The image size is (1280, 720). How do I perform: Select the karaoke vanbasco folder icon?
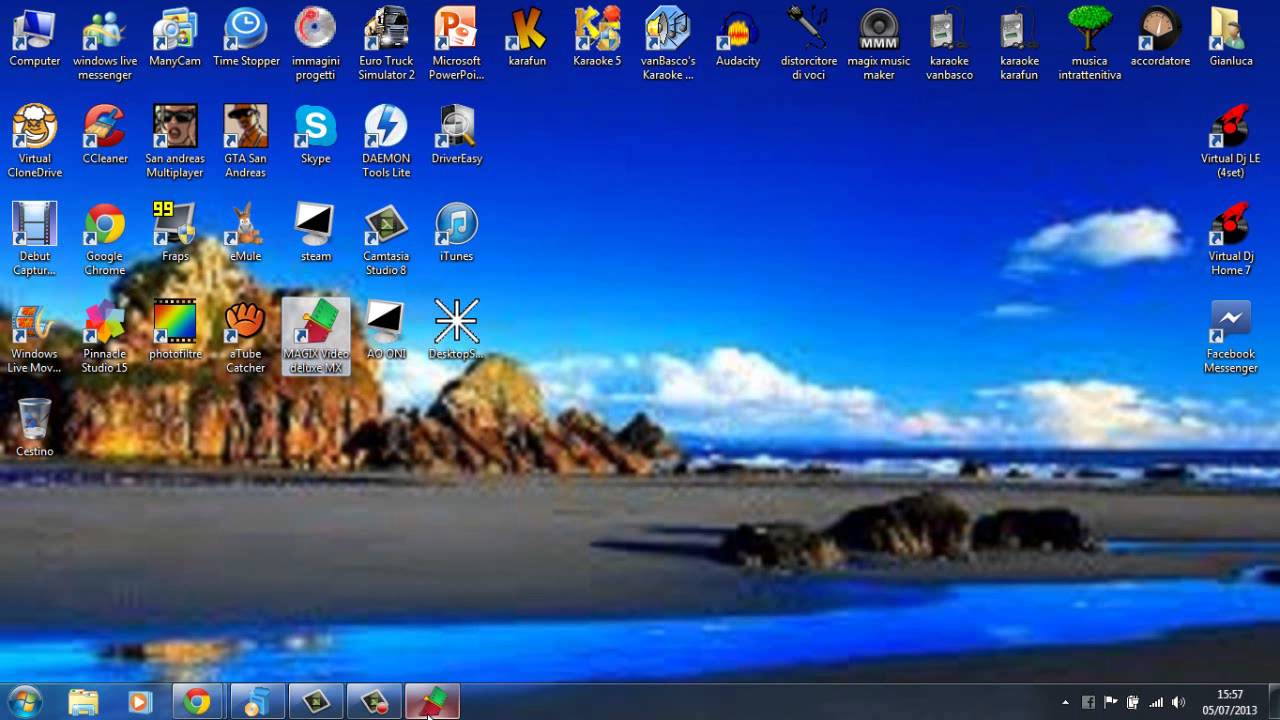pos(949,45)
